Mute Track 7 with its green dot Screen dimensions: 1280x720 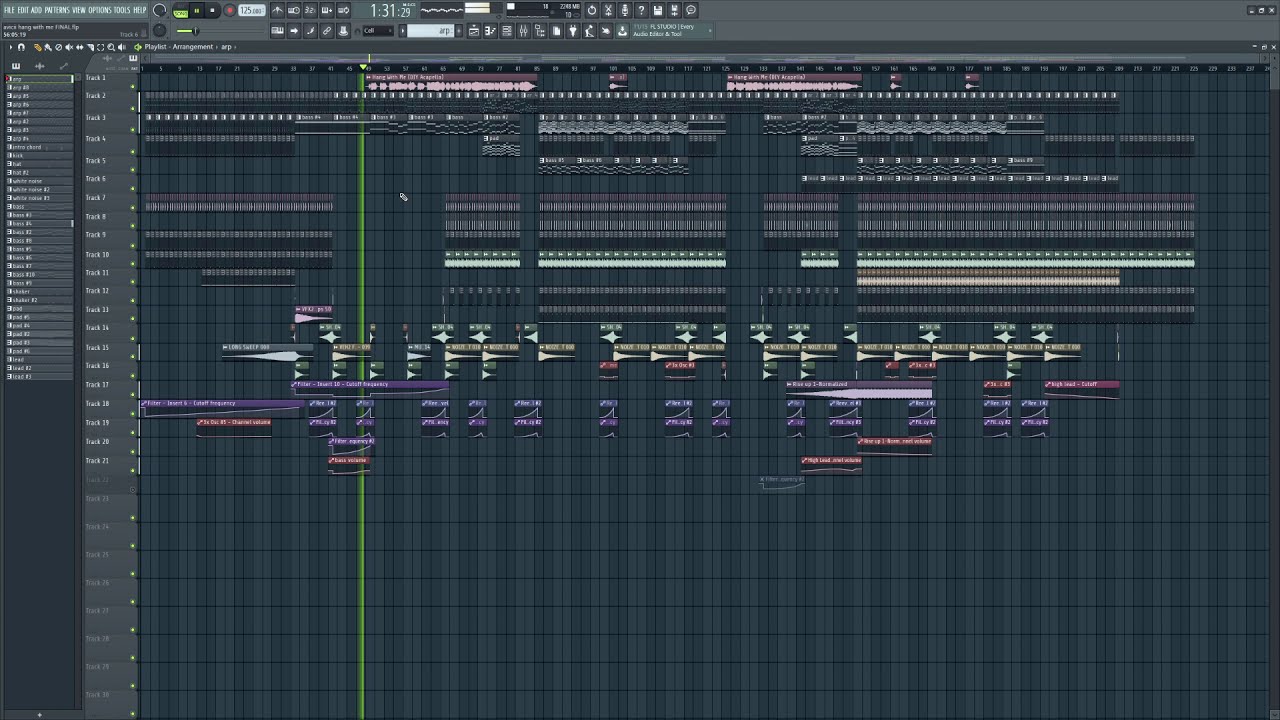[x=133, y=206]
